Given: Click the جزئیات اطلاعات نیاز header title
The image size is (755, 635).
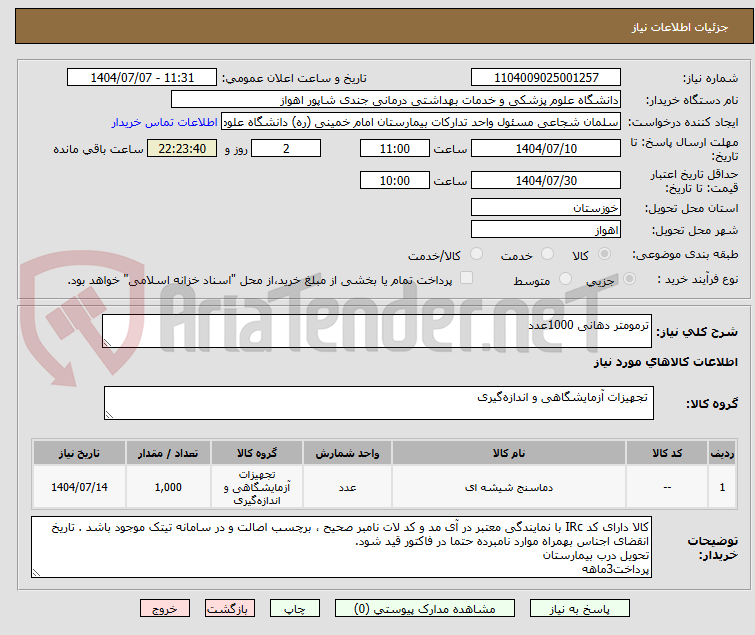Looking at the screenshot, I should [680, 27].
